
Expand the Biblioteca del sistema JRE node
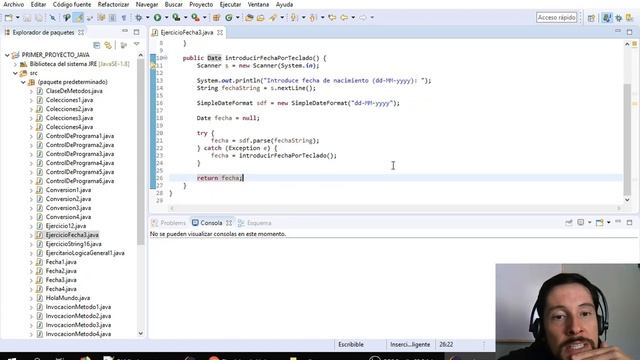pyautogui.click(x=15, y=64)
